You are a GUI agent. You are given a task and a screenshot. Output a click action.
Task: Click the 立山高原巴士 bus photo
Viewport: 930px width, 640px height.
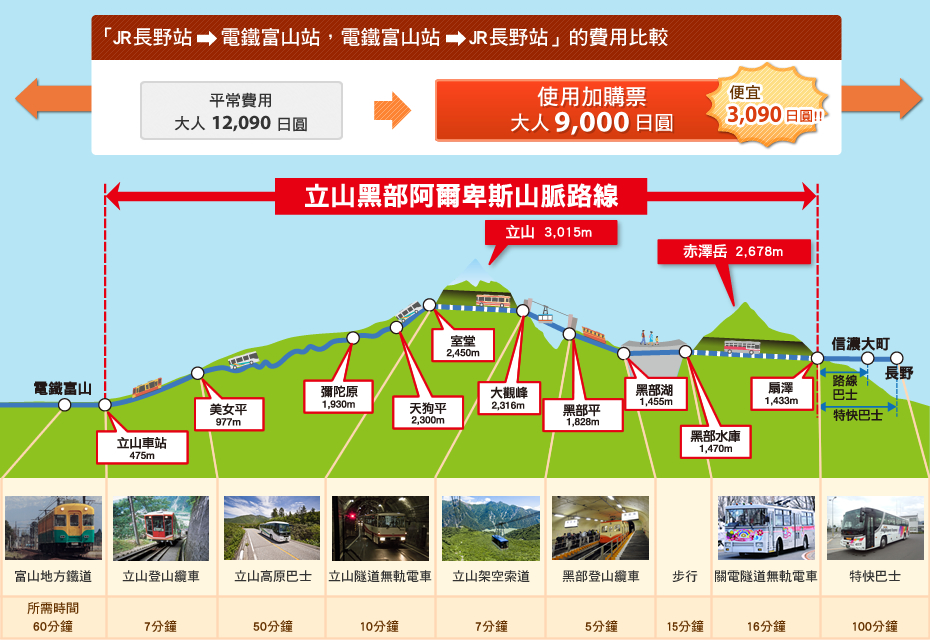pos(272,528)
